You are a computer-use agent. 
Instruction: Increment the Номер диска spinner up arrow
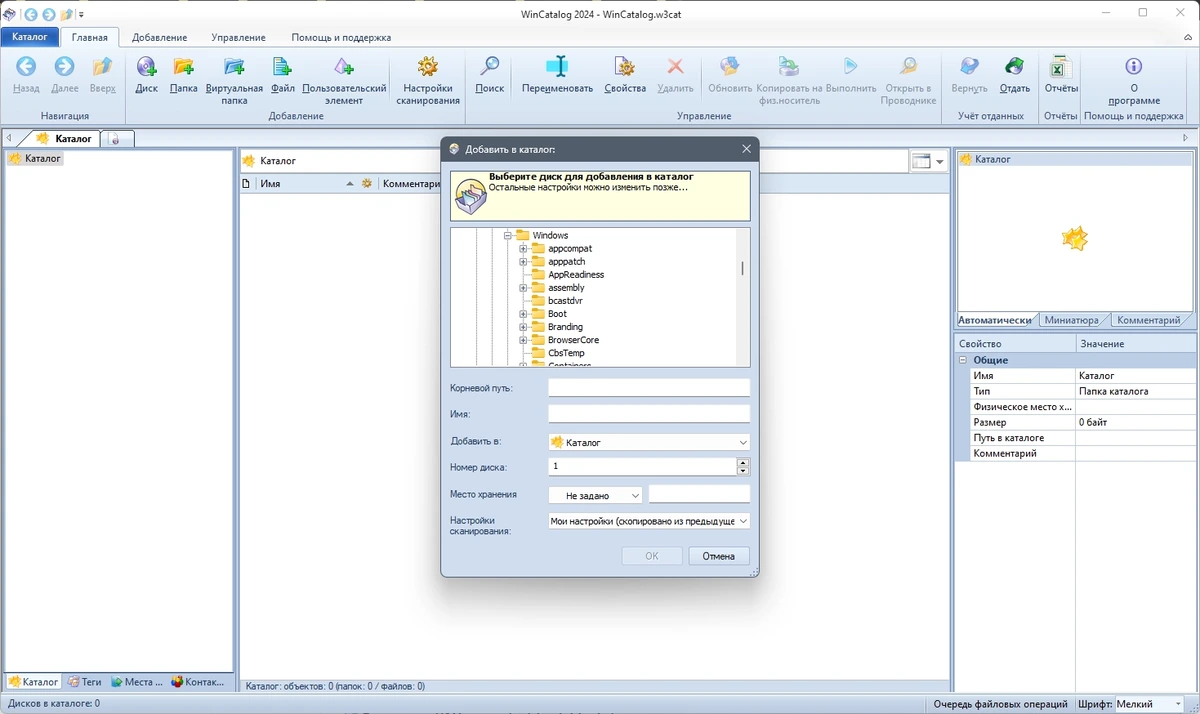point(743,462)
